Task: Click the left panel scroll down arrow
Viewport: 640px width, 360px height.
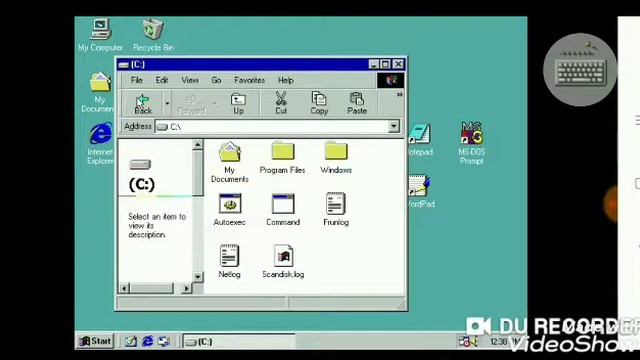Action: [198, 276]
